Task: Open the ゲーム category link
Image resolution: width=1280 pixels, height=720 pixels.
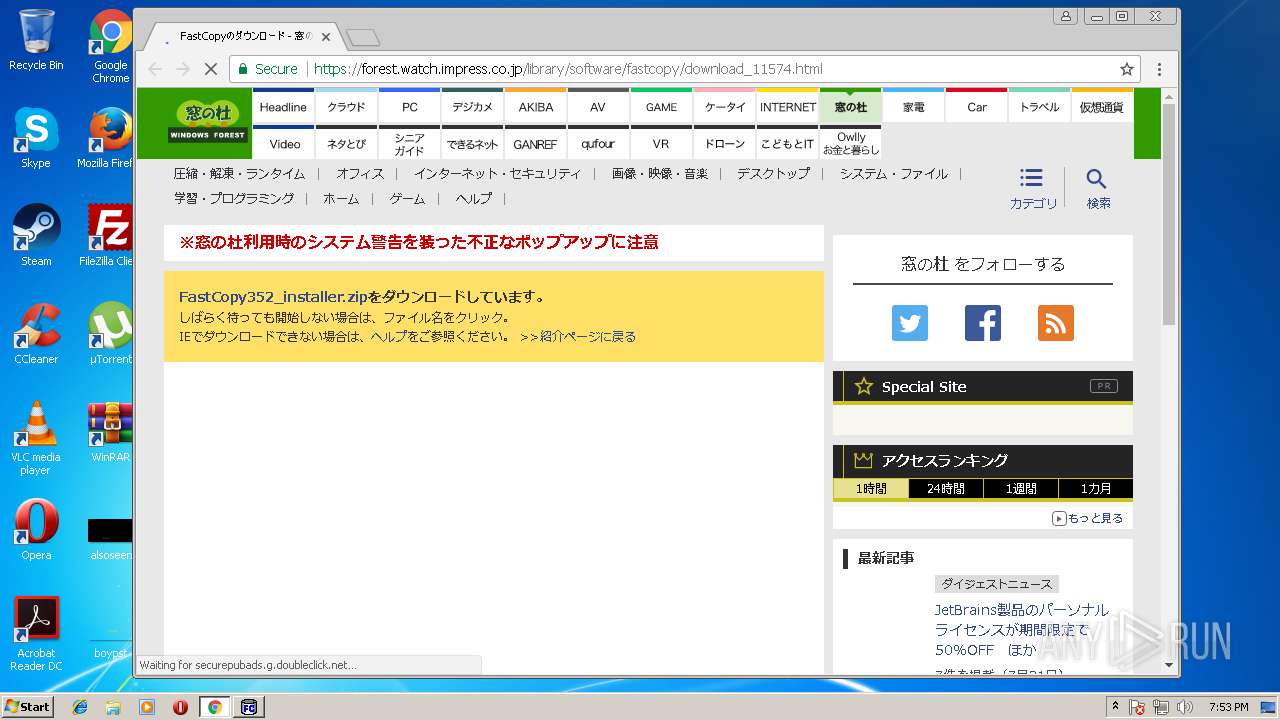Action: click(407, 198)
